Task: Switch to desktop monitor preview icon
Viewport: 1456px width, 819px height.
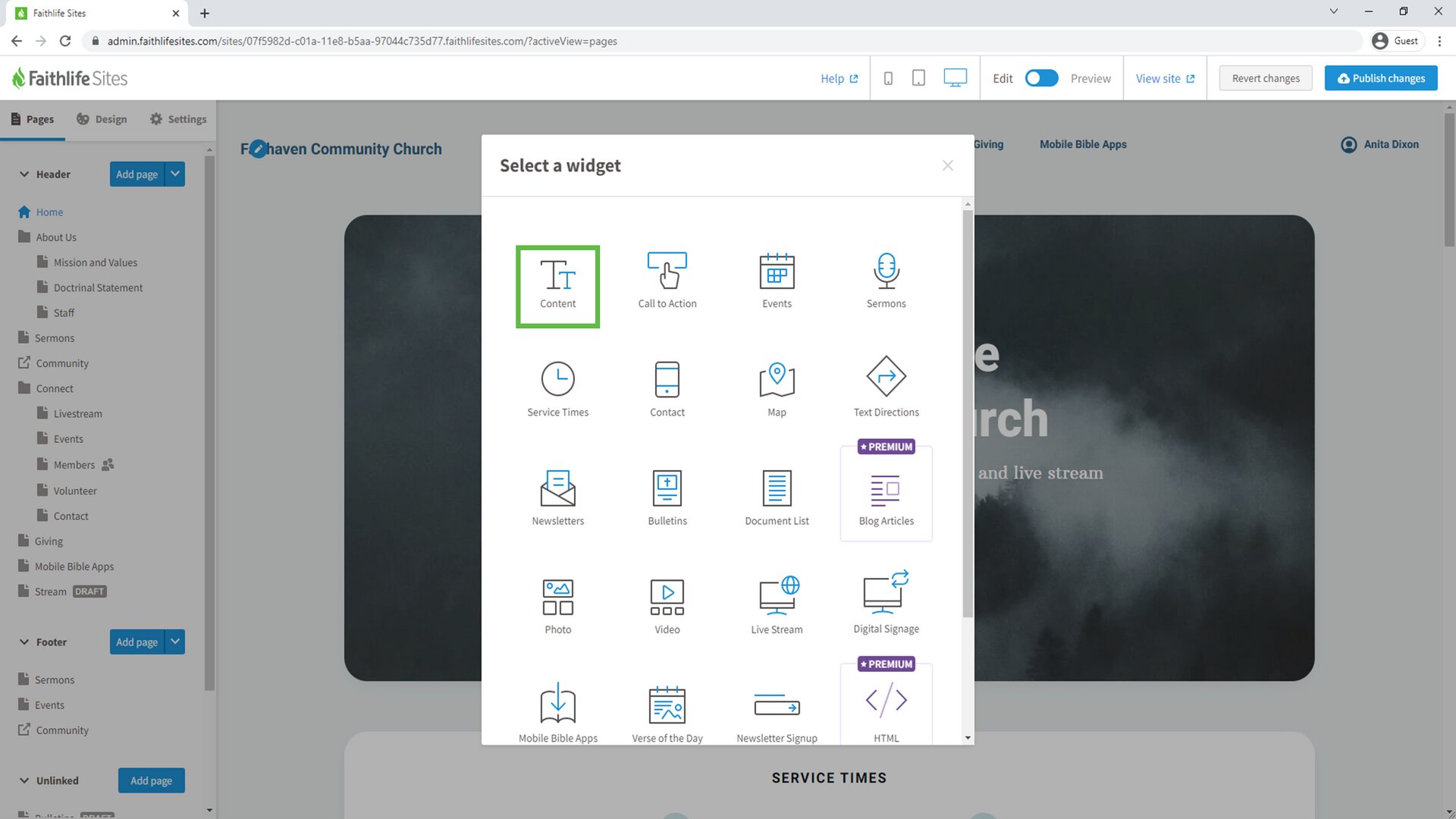Action: (955, 78)
